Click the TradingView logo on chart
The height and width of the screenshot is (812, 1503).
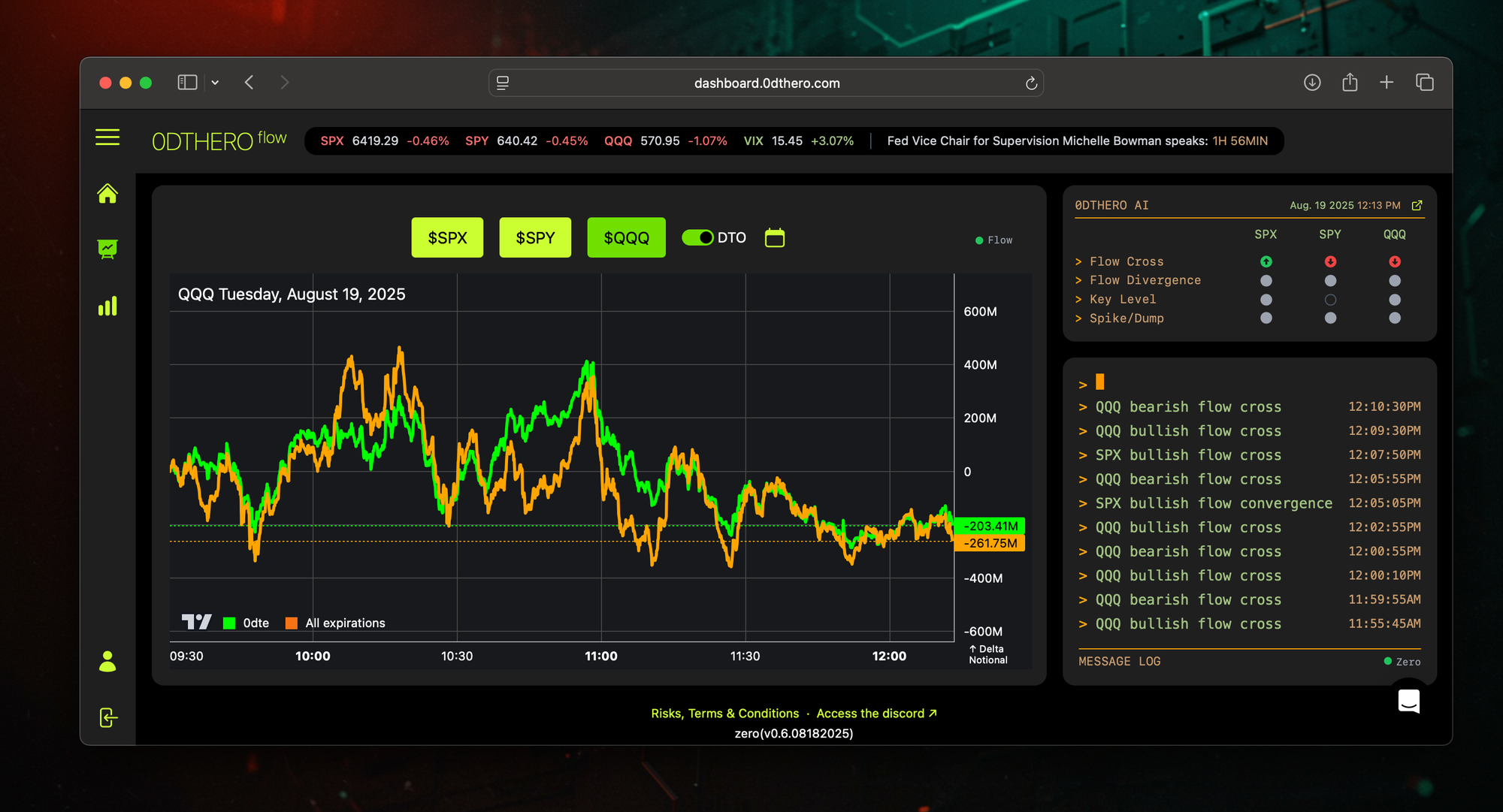pos(197,622)
